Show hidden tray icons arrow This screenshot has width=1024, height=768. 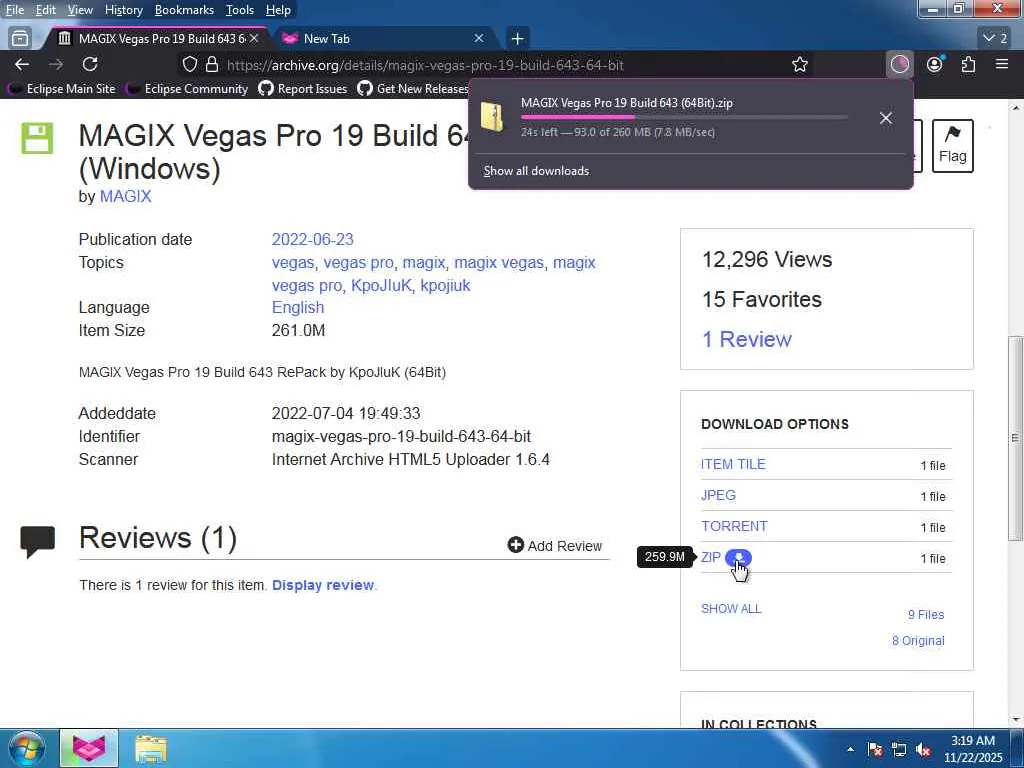pos(850,750)
